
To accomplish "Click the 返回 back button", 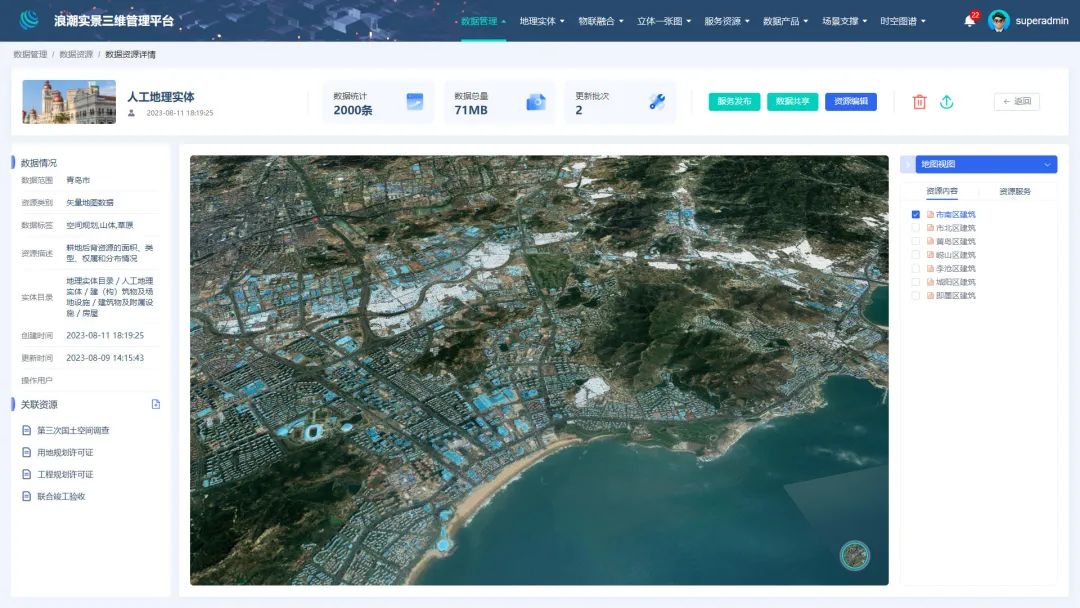I will pos(1017,101).
